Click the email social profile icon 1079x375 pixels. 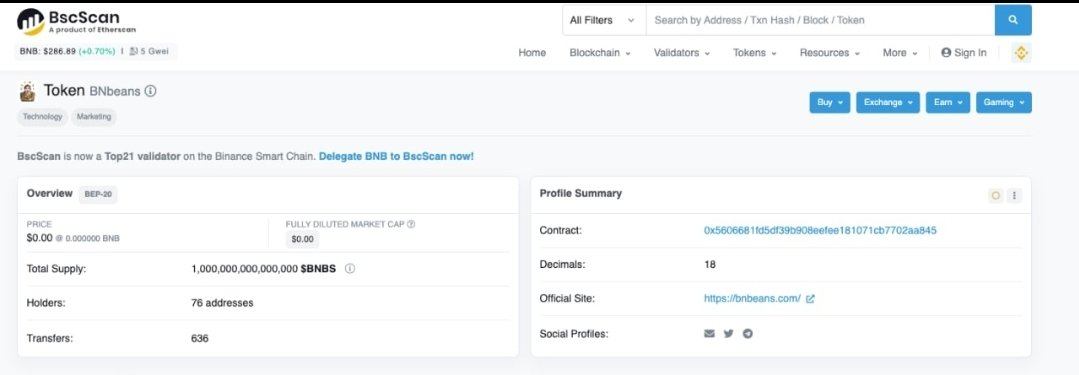pyautogui.click(x=709, y=334)
